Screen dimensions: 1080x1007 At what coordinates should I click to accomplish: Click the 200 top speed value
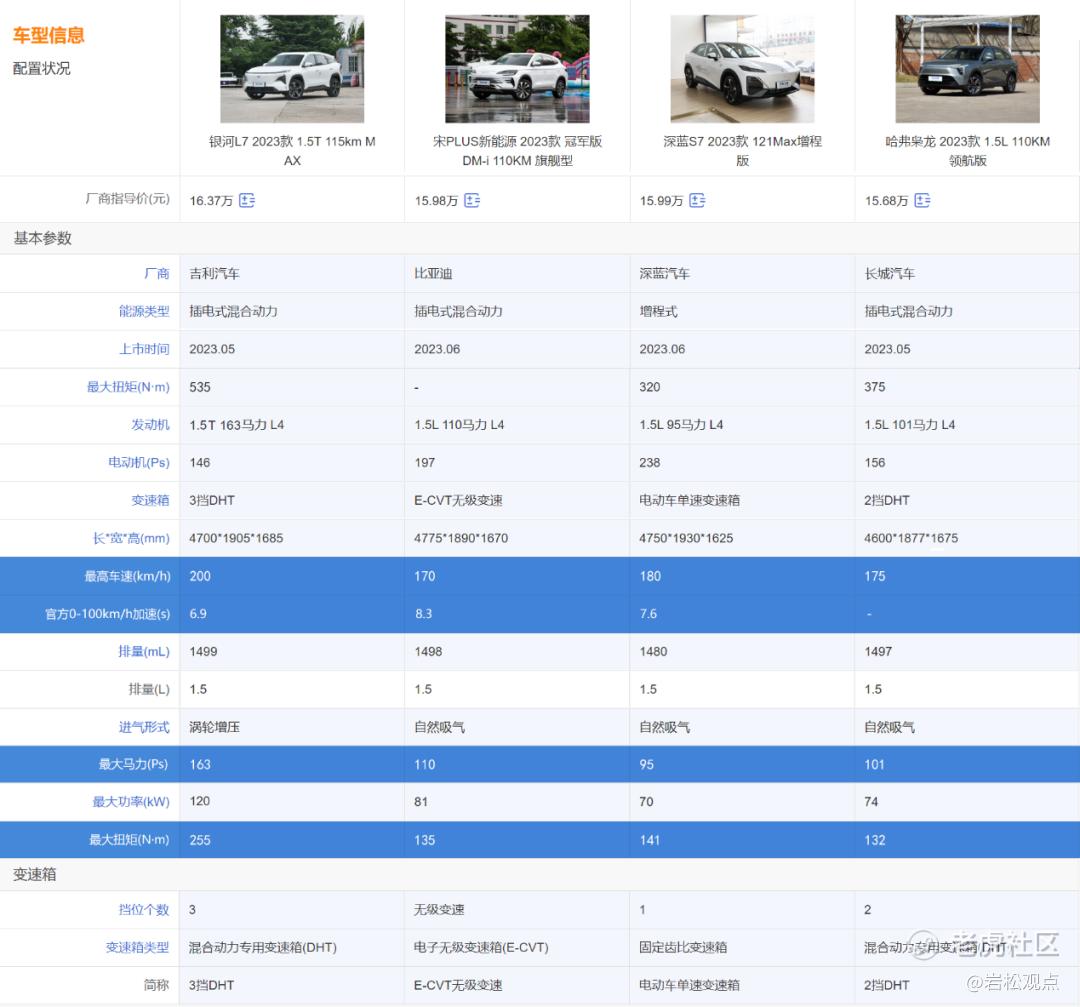click(200, 577)
